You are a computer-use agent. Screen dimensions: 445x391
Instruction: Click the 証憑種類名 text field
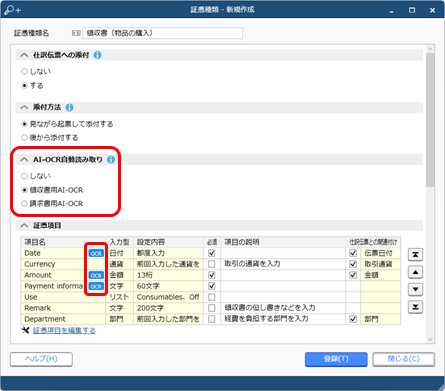[162, 33]
